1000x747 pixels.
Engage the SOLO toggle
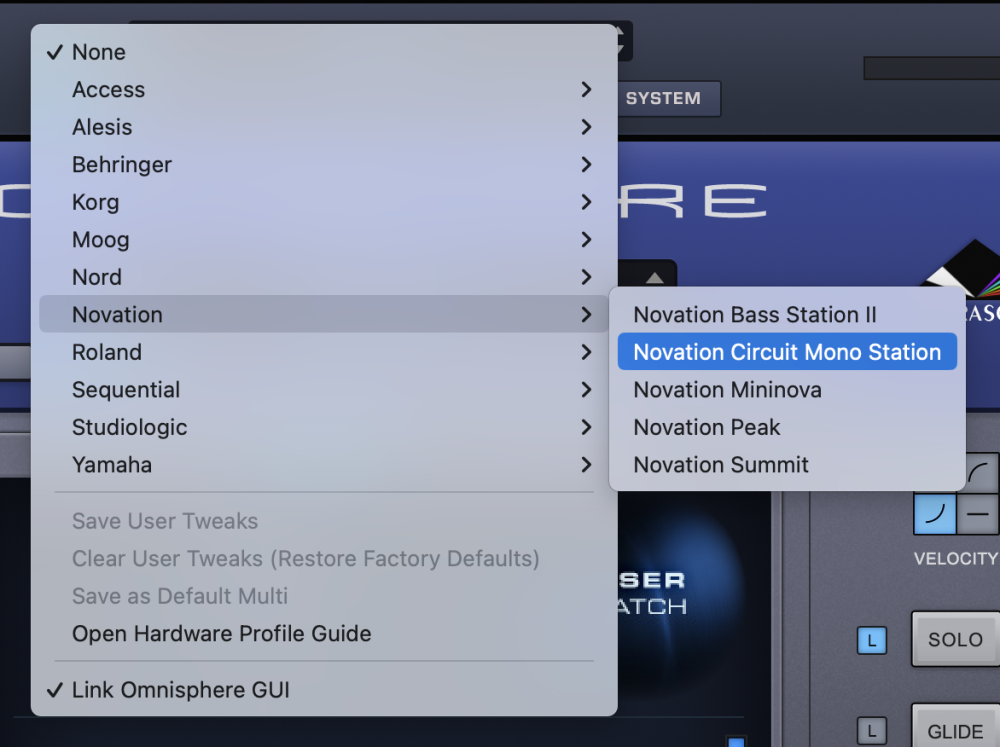coord(955,640)
